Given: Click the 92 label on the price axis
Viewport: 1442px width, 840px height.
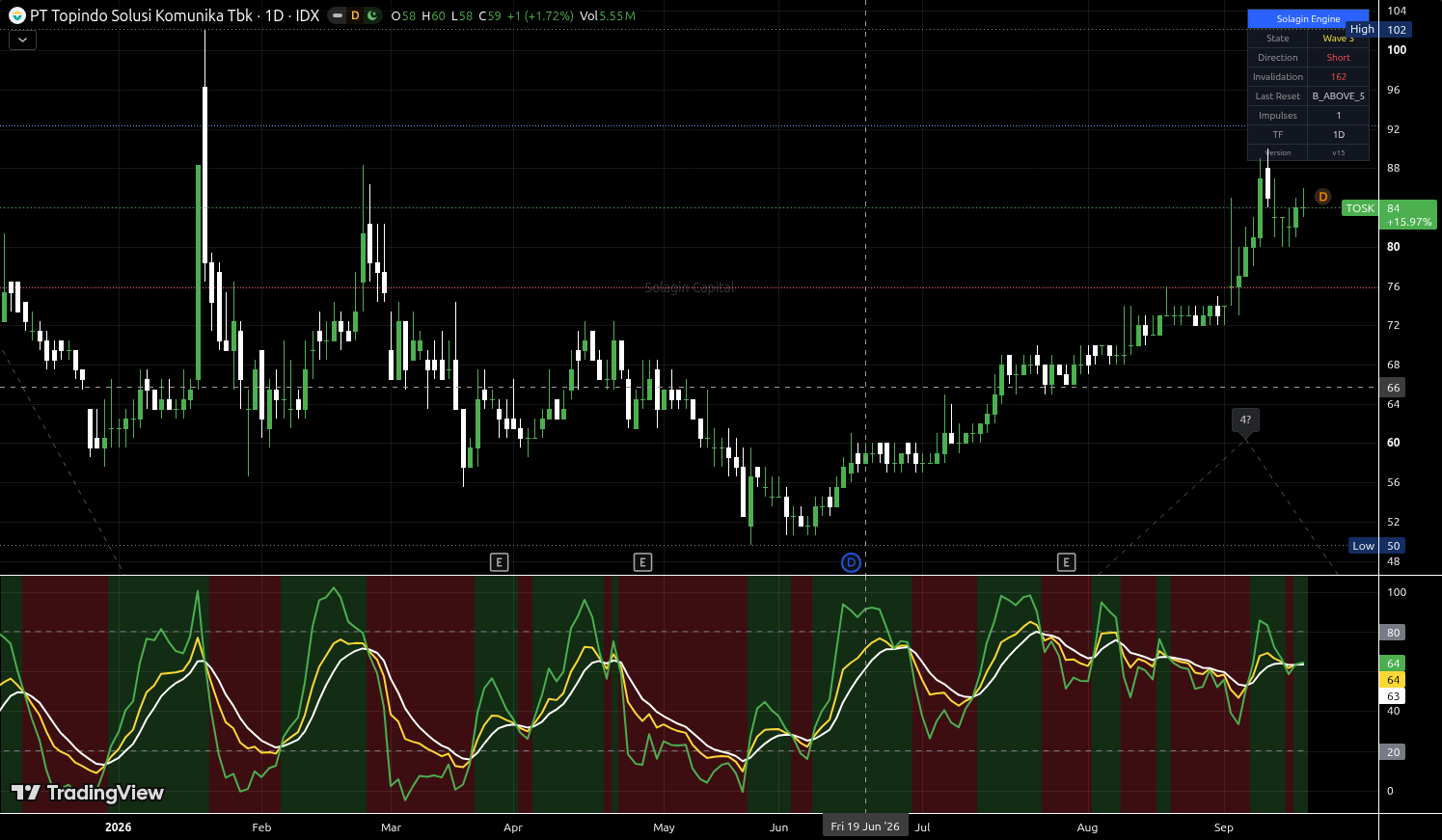Looking at the screenshot, I should coord(1394,129).
